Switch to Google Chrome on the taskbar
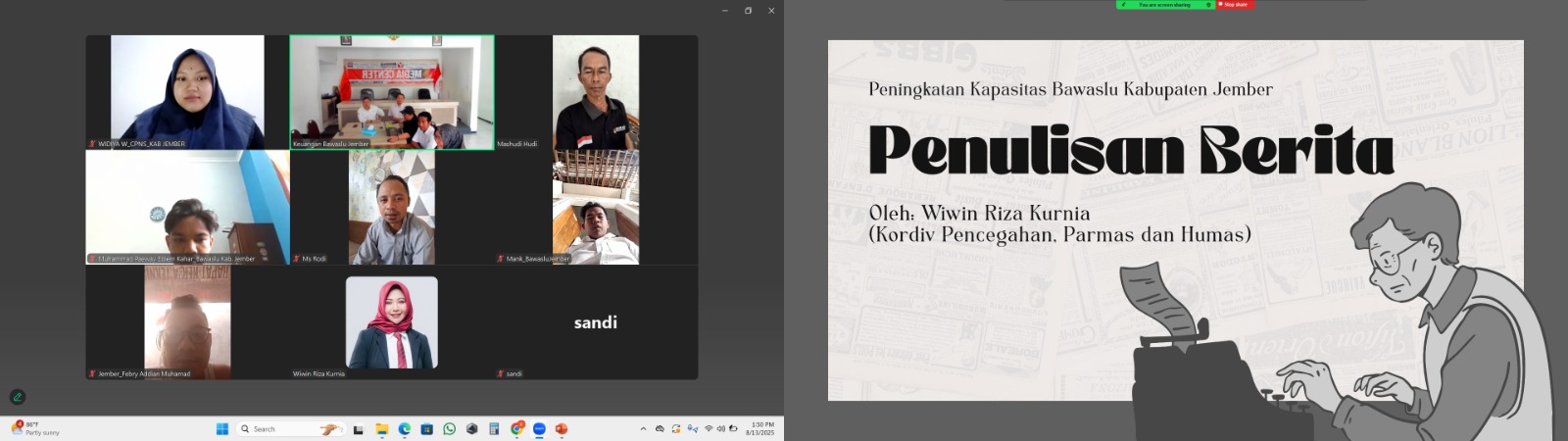Image resolution: width=1568 pixels, height=441 pixels. click(x=516, y=429)
